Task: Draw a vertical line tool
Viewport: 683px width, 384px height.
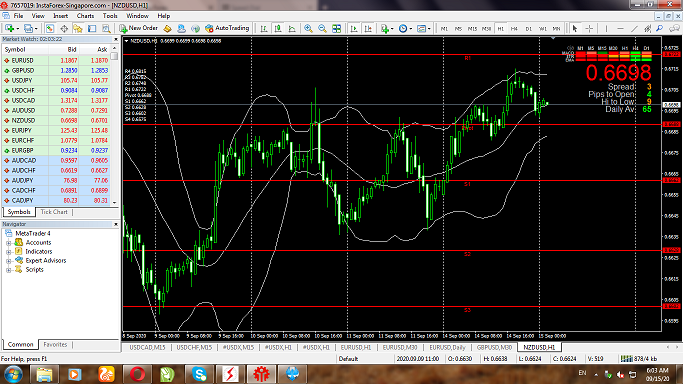Action: coord(606,29)
